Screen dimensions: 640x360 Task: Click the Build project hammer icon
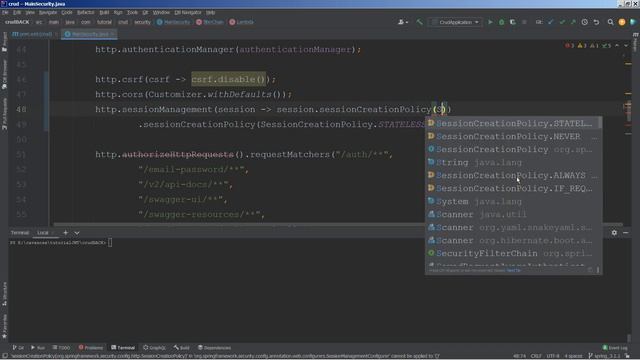419,22
